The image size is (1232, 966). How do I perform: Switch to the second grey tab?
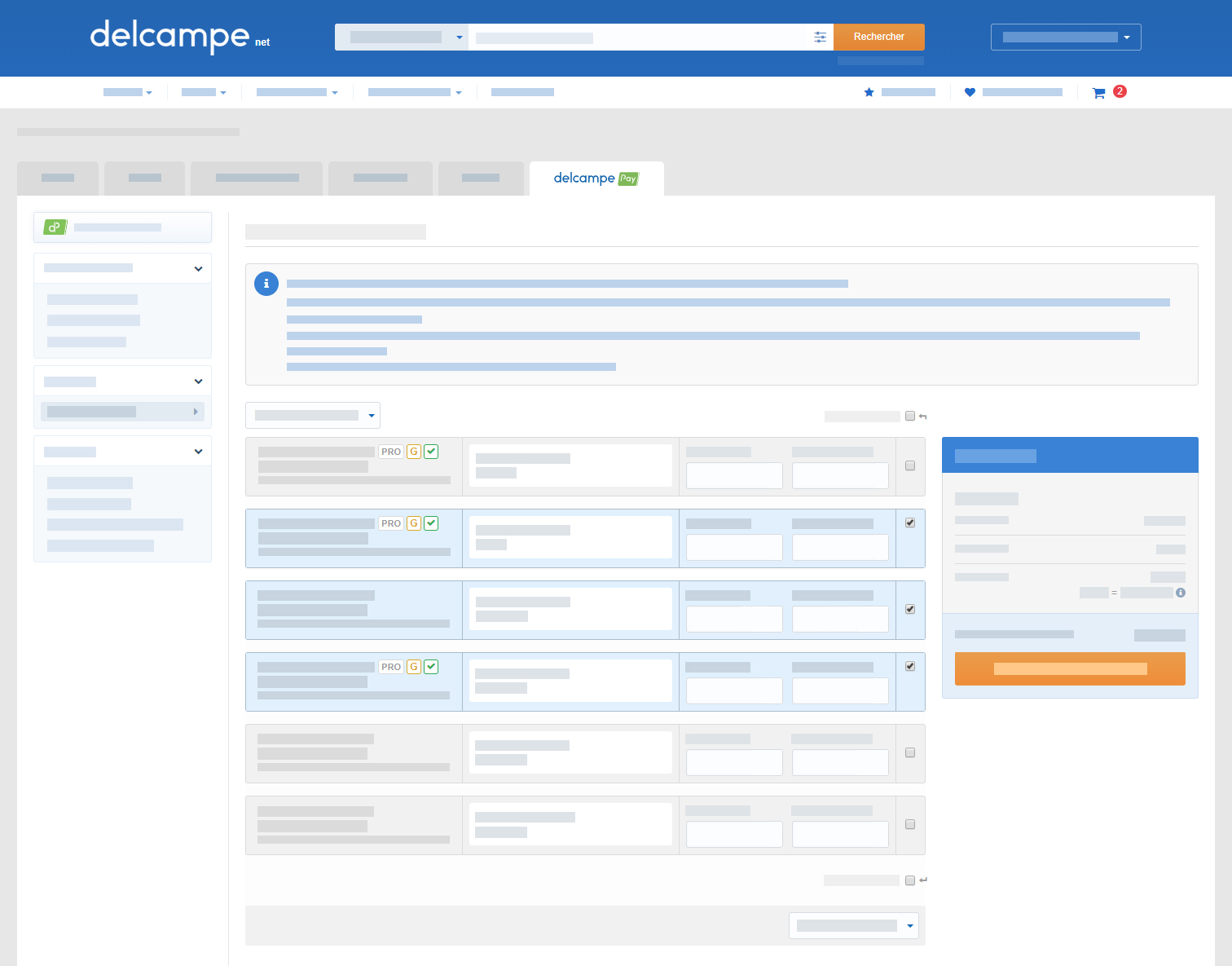(x=145, y=179)
